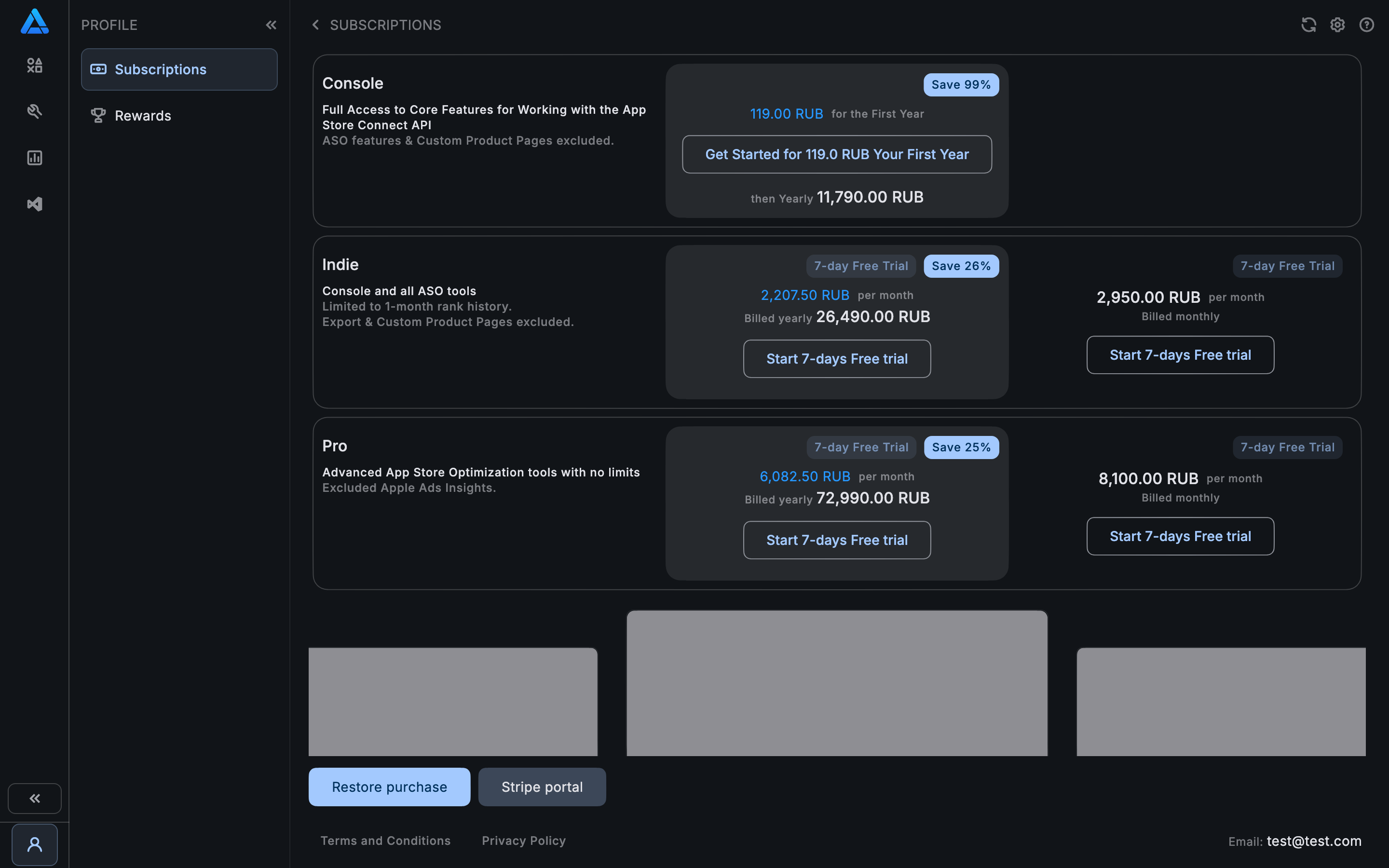Image resolution: width=1389 pixels, height=868 pixels.
Task: Start Pro monthly 7-days free trial
Action: [x=1180, y=536]
